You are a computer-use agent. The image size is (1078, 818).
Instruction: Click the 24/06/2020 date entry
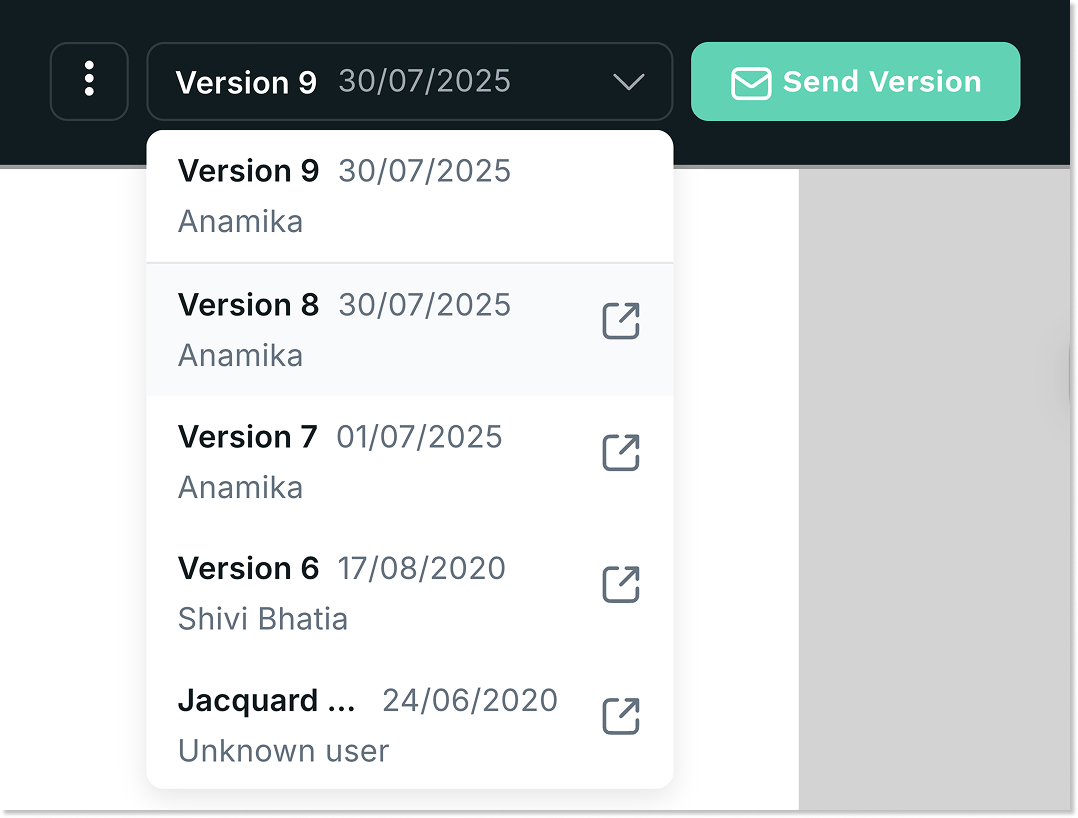point(470,701)
